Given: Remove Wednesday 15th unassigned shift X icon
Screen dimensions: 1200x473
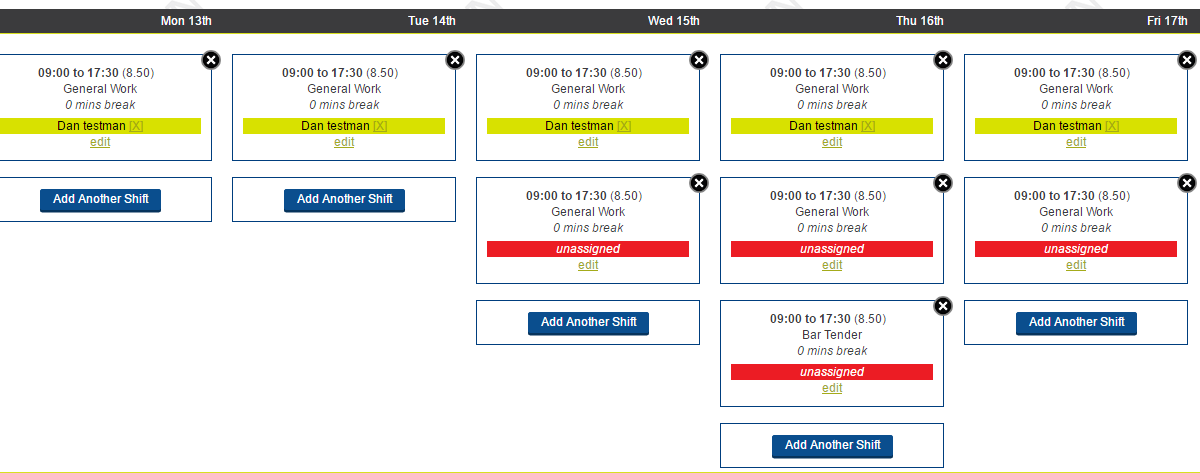Looking at the screenshot, I should pos(699,183).
